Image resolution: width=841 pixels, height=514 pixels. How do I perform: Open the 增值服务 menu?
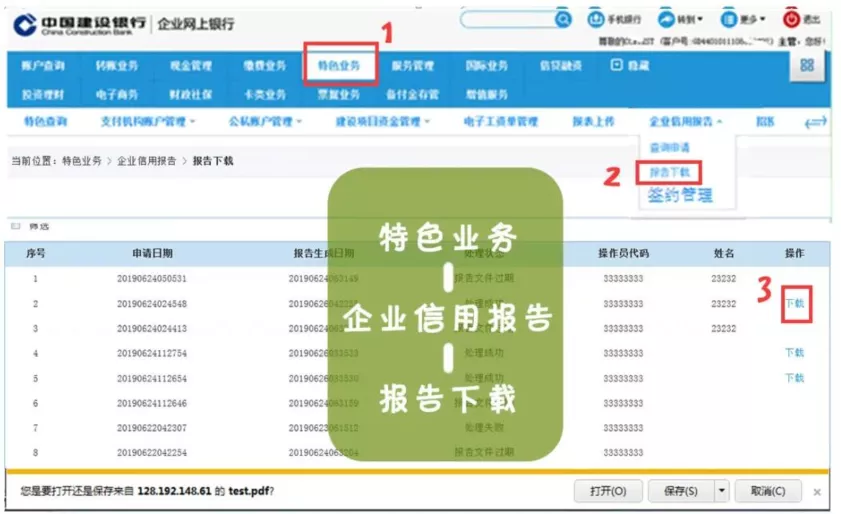click(486, 95)
